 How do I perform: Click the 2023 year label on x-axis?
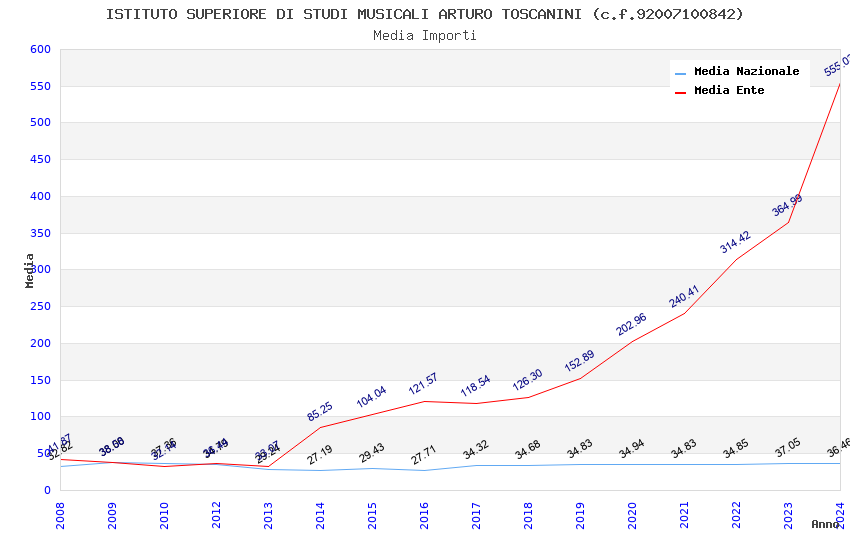(788, 515)
